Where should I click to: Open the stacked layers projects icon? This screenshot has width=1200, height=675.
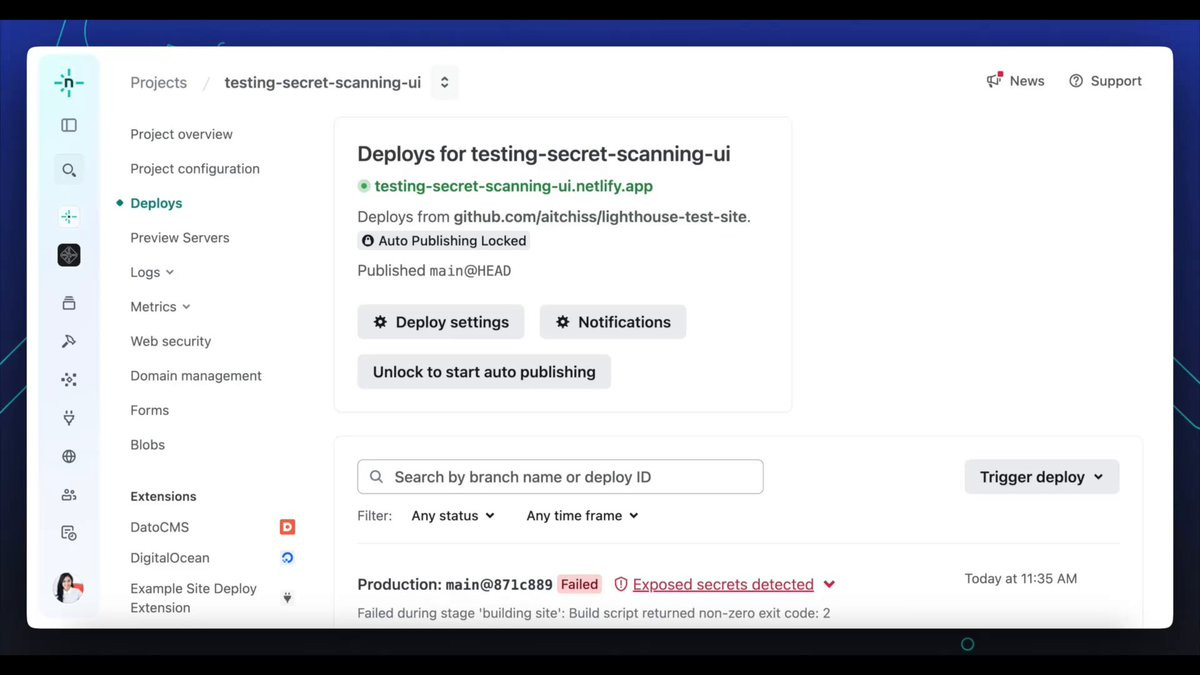coord(69,303)
